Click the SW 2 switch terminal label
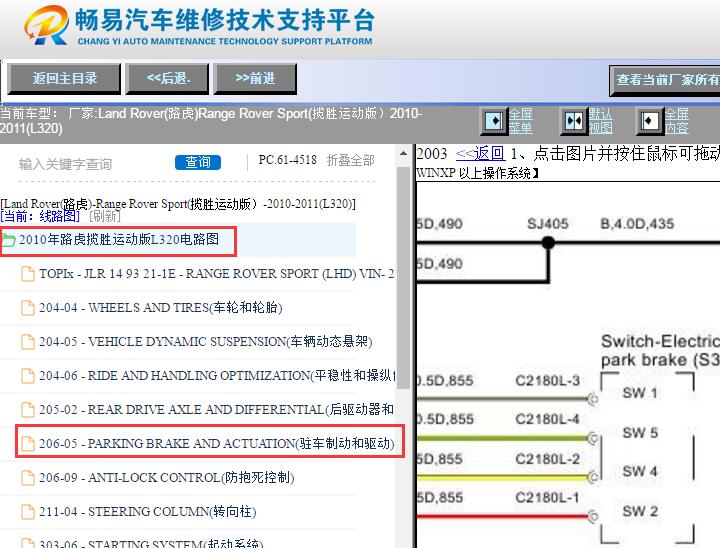The image size is (720, 548). [640, 511]
